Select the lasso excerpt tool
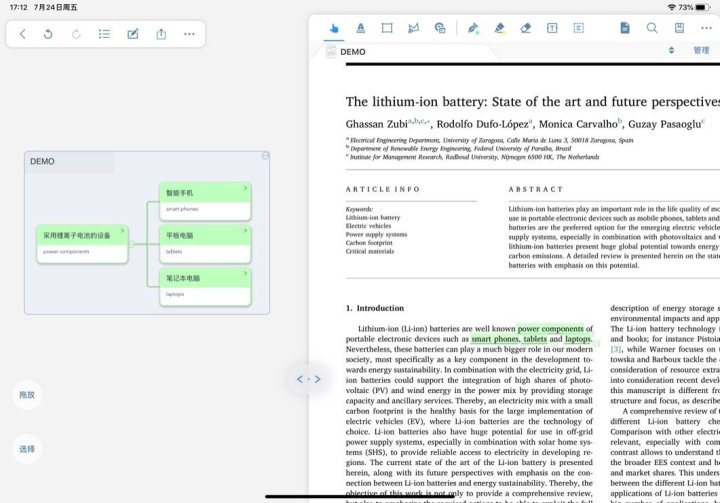Viewport: 720px width, 503px height. pyautogui.click(x=413, y=28)
